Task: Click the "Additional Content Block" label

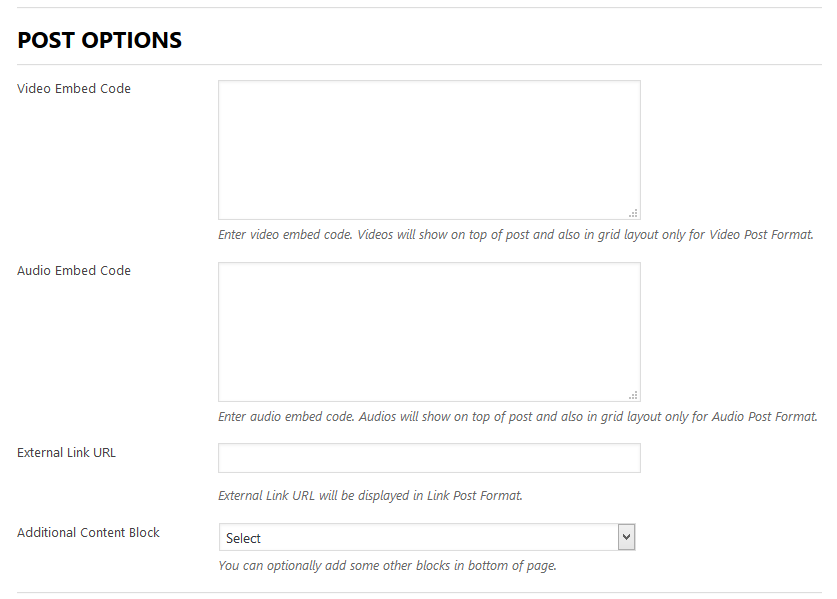Action: click(88, 533)
